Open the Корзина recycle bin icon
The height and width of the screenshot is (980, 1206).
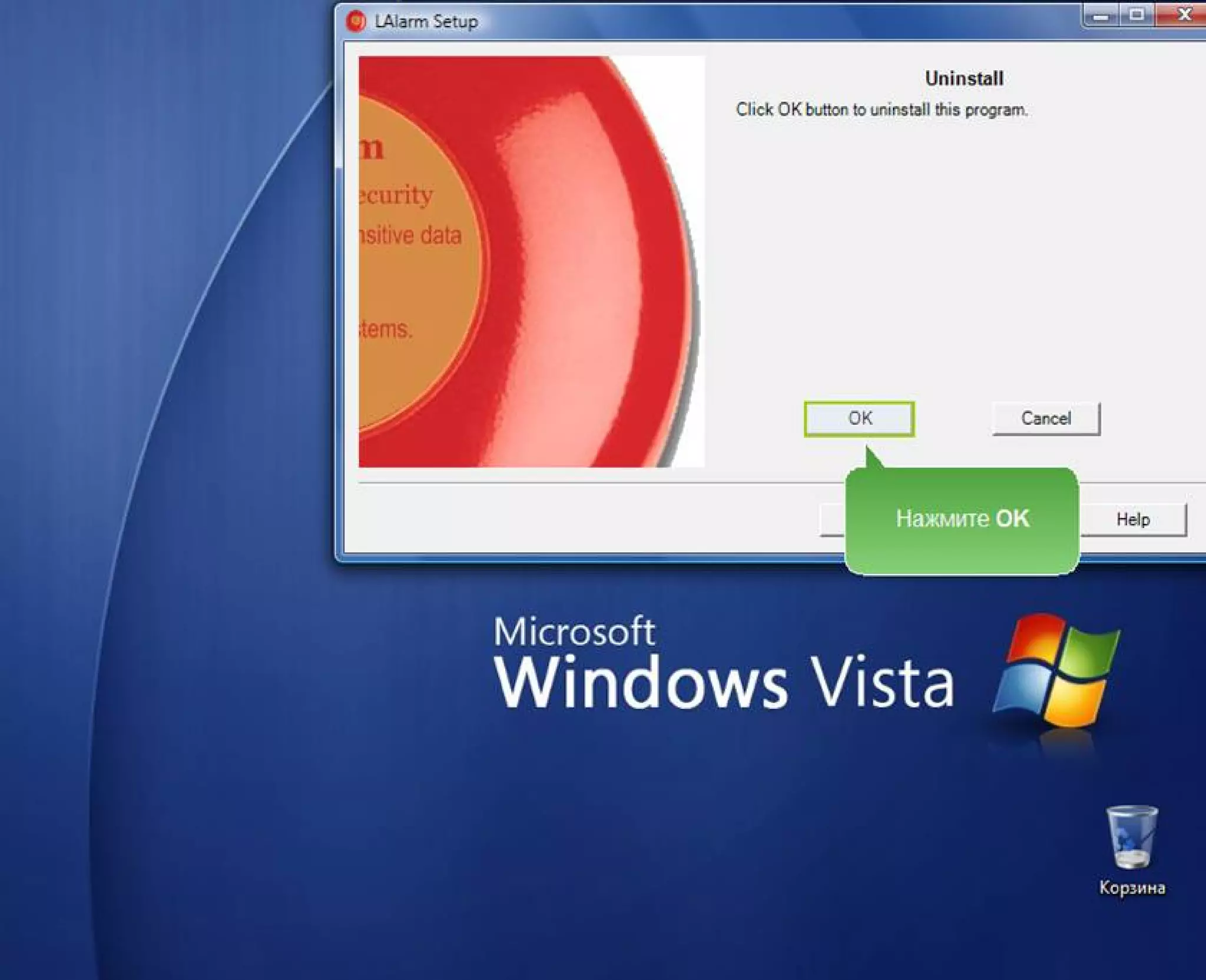click(x=1131, y=837)
